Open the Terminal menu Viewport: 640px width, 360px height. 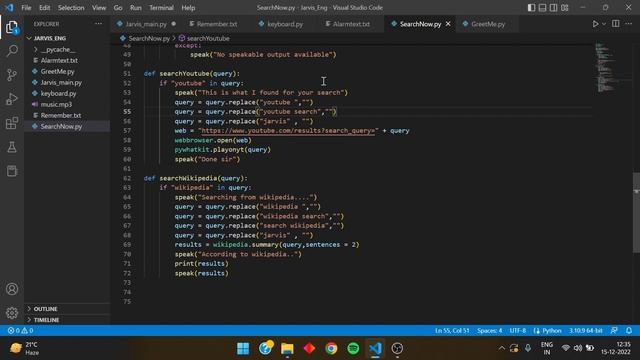pos(161,8)
